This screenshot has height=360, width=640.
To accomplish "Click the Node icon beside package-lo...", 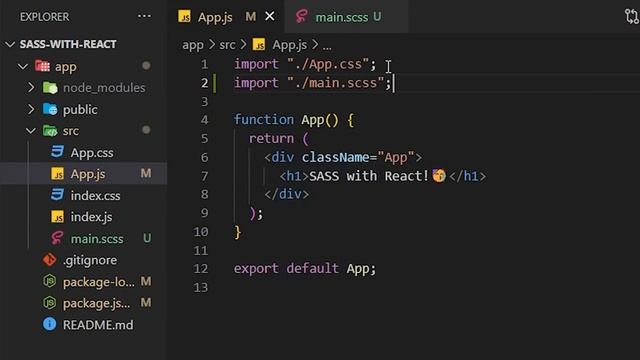I will [49, 281].
